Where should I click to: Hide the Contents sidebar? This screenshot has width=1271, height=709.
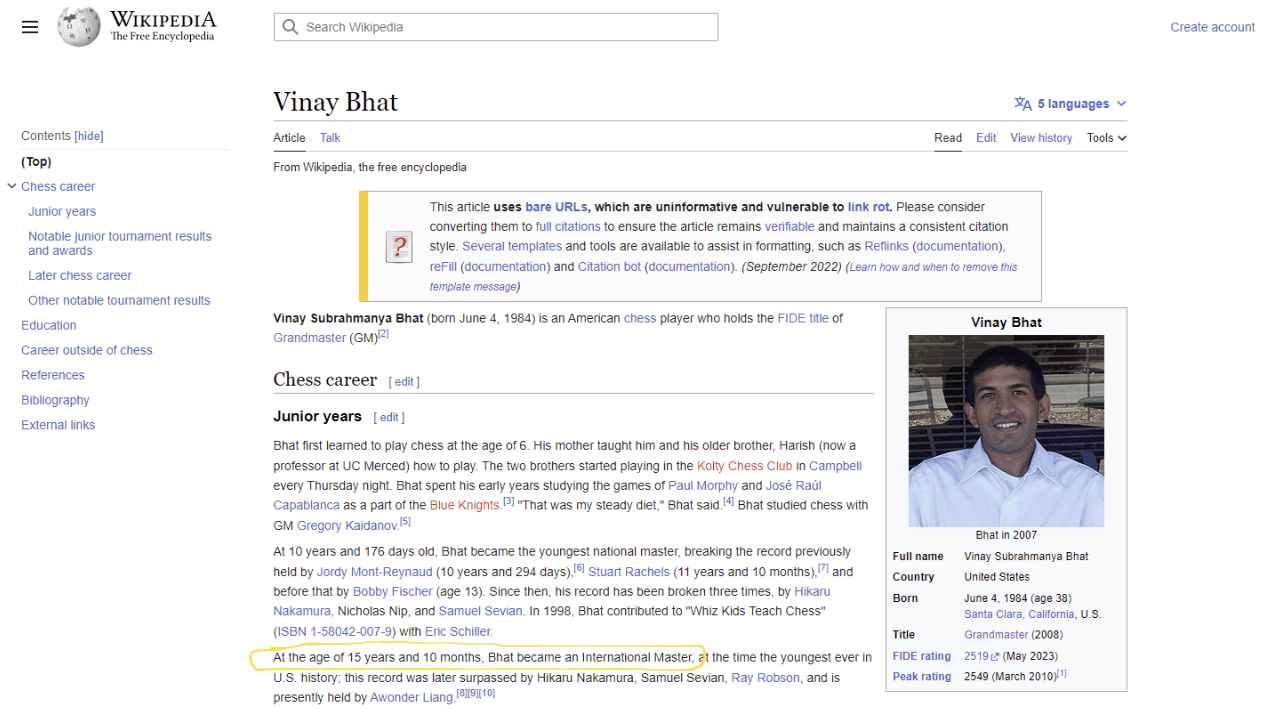[90, 136]
